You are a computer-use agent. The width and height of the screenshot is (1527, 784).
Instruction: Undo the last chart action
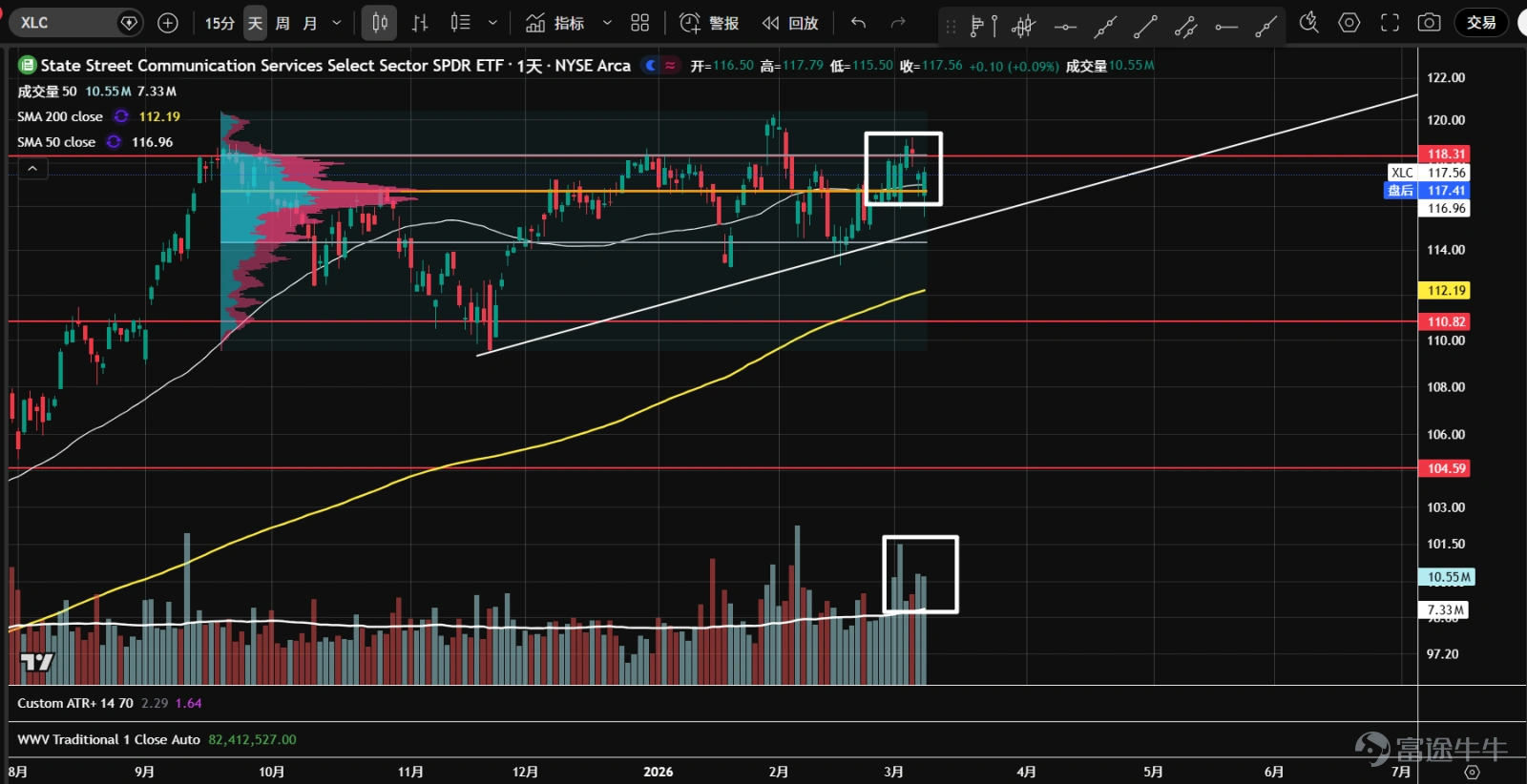(859, 23)
